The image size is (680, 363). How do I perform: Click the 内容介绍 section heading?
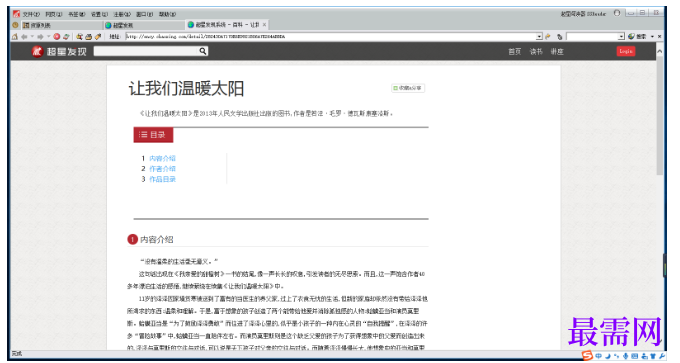[x=157, y=240]
